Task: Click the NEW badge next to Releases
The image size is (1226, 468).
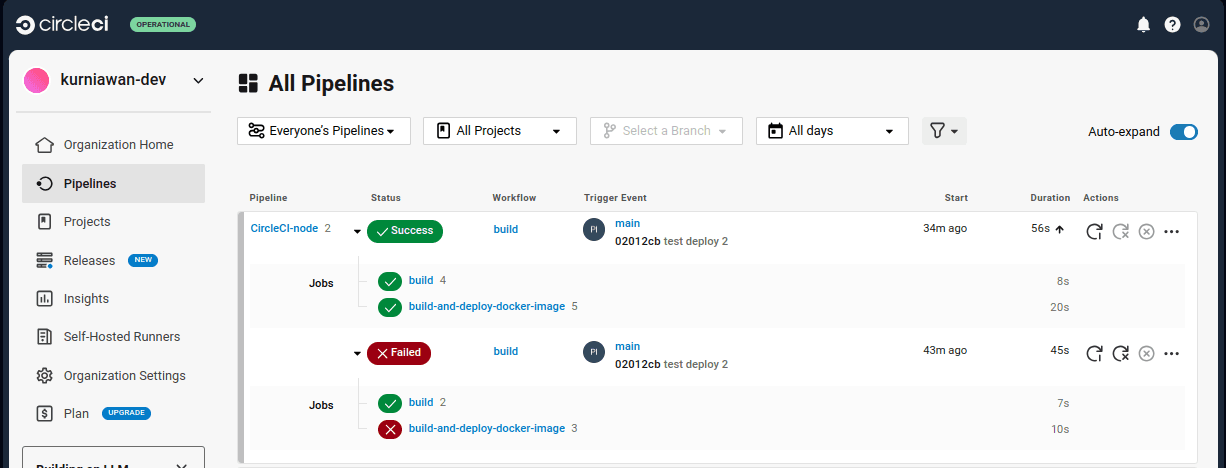Action: [143, 260]
